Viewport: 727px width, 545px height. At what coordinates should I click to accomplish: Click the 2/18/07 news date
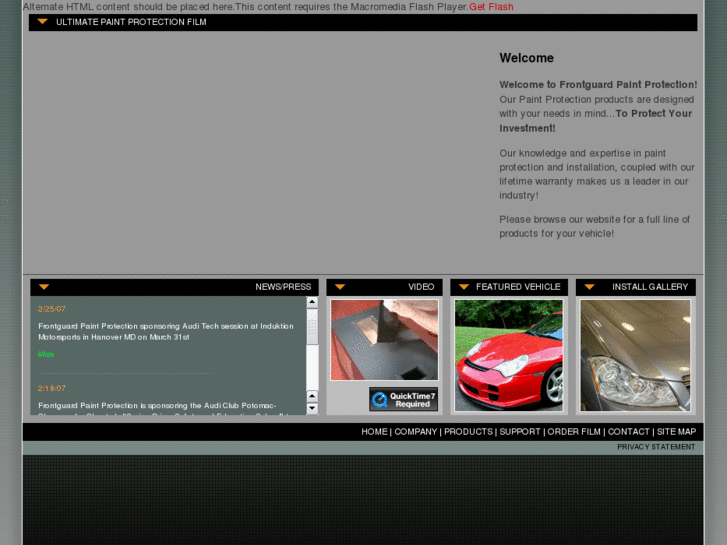click(x=51, y=388)
